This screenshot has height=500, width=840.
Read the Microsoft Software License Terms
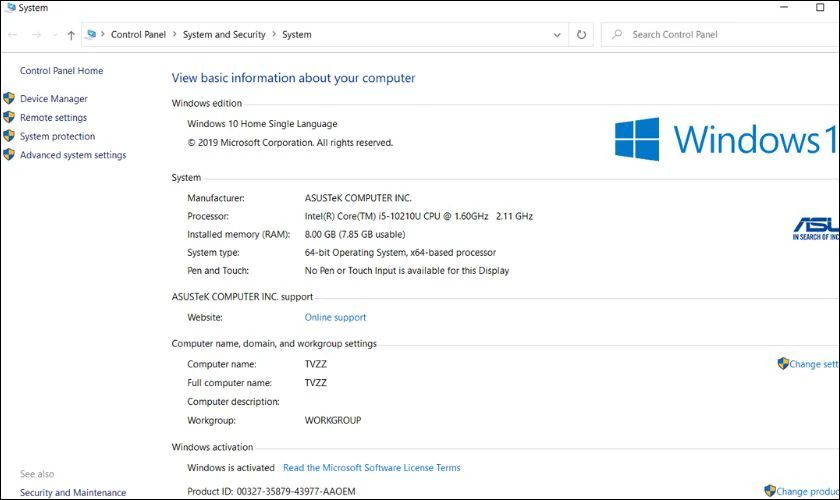pyautogui.click(x=371, y=468)
